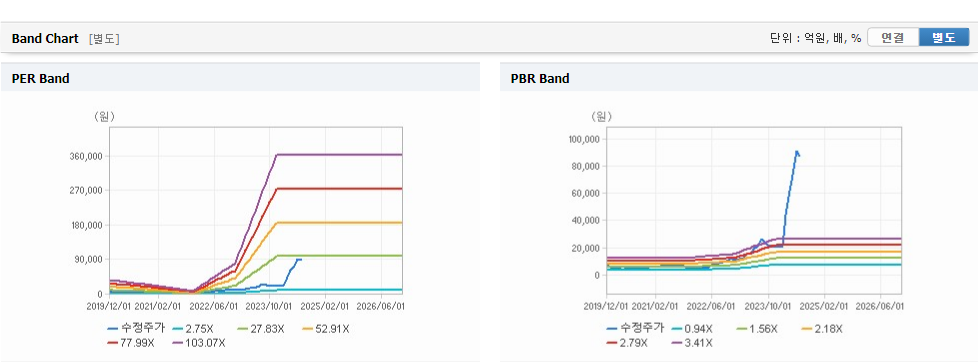The height and width of the screenshot is (362, 978).
Task: Toggle 수정주가 series in PBR Band legend
Action: [x=634, y=328]
